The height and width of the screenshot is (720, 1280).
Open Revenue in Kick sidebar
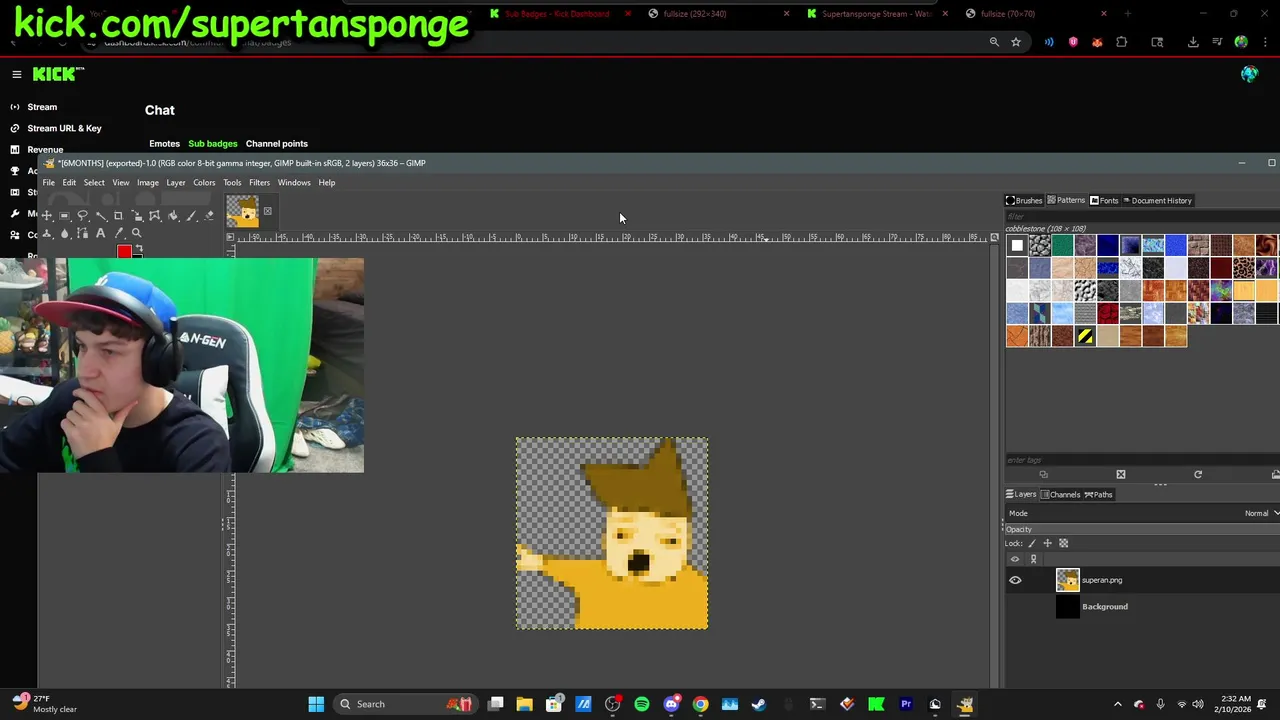[45, 149]
